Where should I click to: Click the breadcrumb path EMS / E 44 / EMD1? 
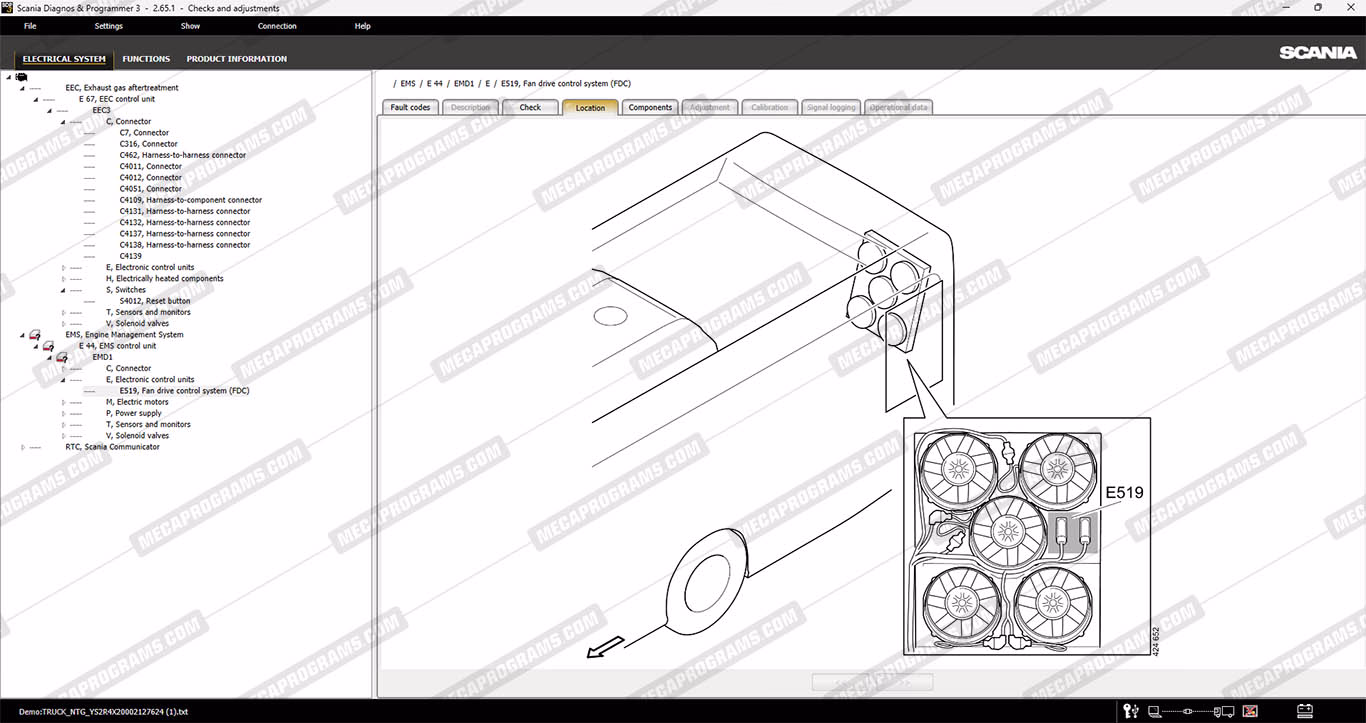[437, 83]
